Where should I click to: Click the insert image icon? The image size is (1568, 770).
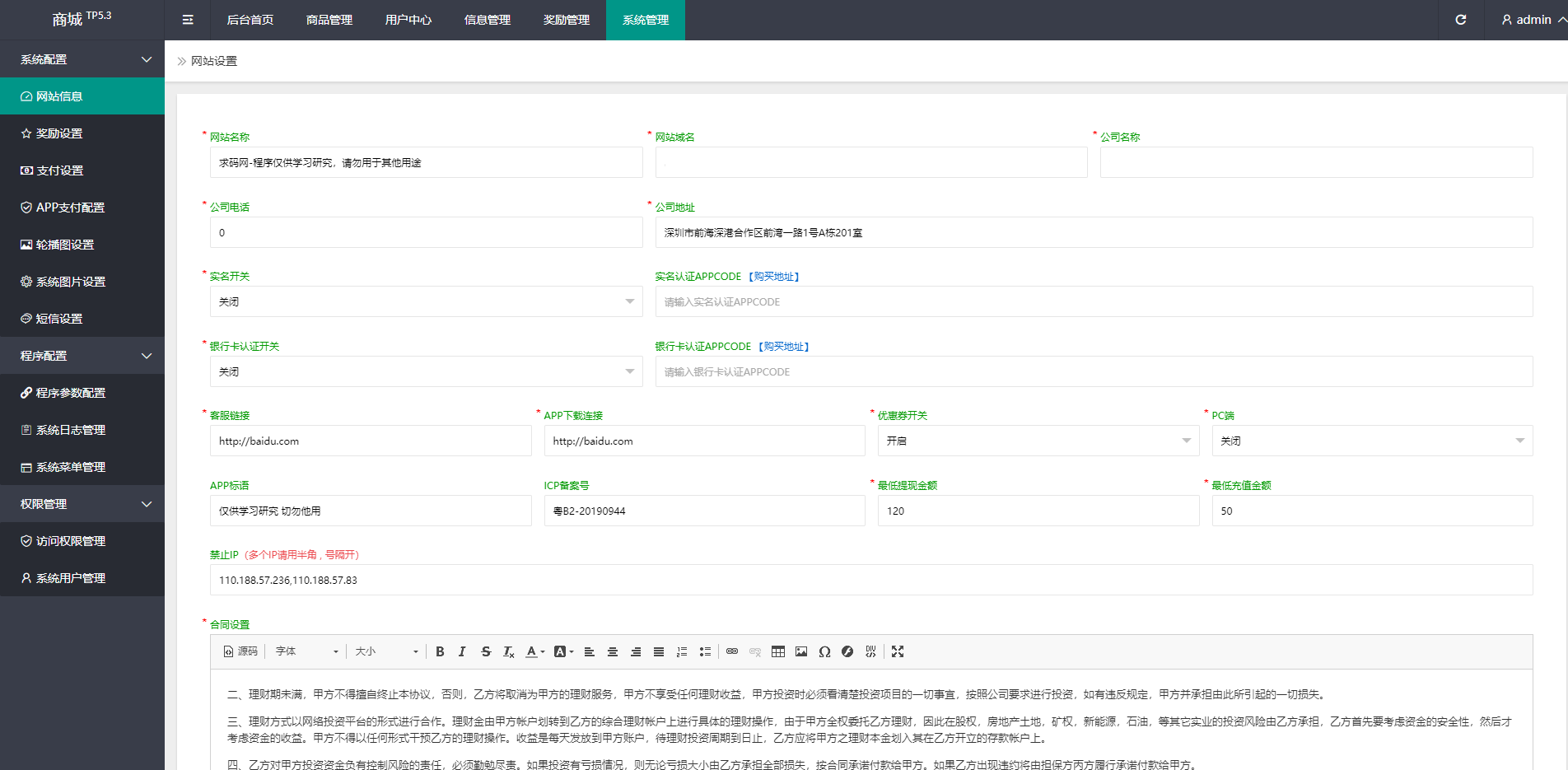[801, 651]
